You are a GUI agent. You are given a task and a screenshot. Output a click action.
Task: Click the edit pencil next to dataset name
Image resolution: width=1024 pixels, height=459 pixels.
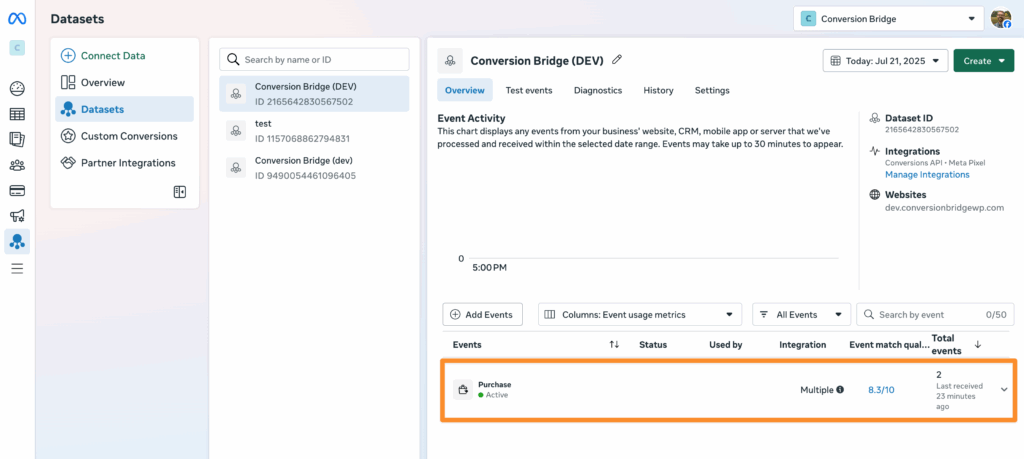pyautogui.click(x=616, y=59)
